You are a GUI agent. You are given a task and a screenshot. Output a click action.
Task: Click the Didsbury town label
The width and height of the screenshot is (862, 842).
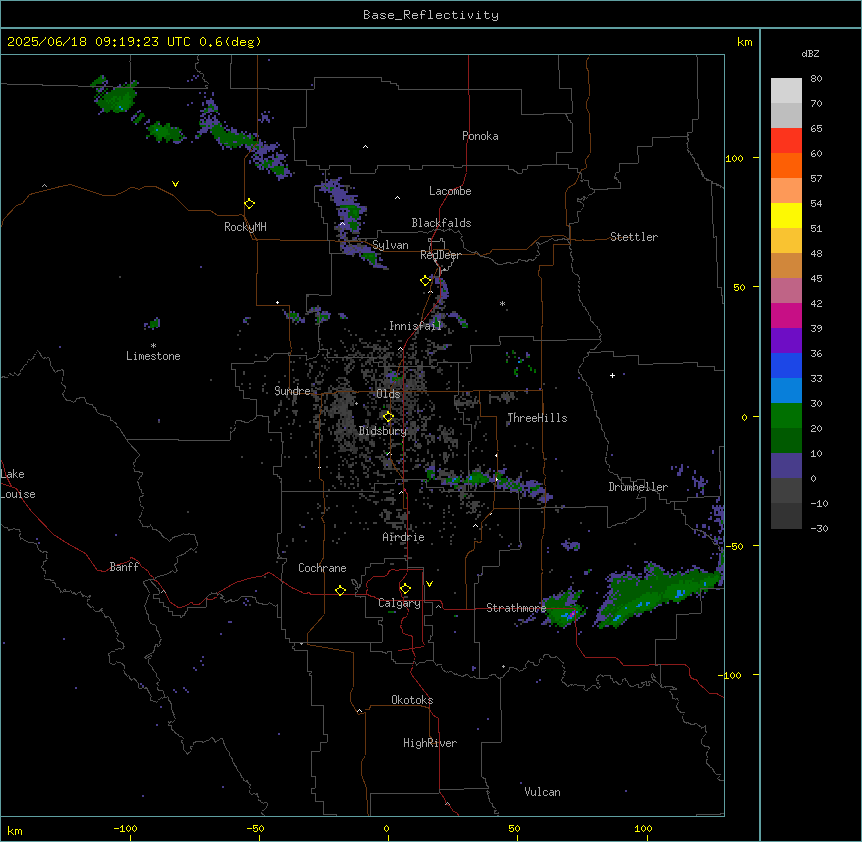click(382, 431)
